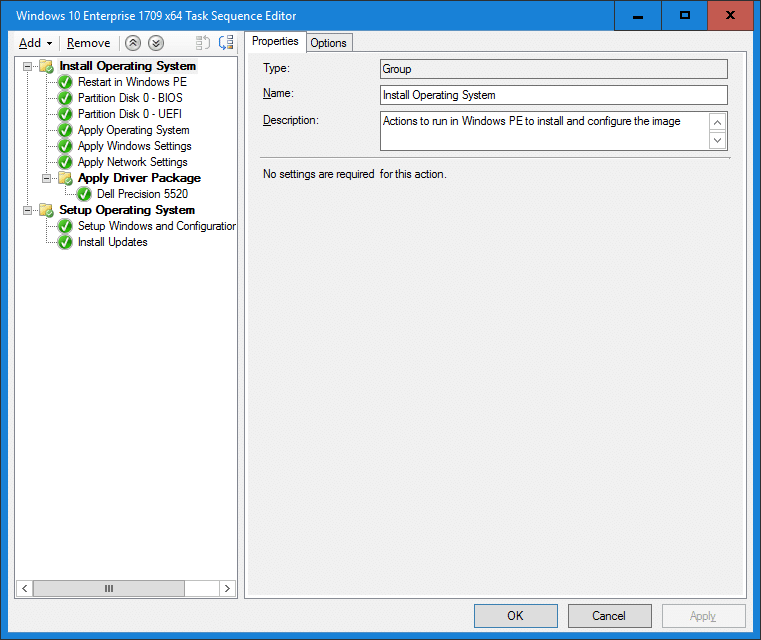Image resolution: width=761 pixels, height=640 pixels.
Task: Click the move step down arrow icon
Action: point(156,43)
